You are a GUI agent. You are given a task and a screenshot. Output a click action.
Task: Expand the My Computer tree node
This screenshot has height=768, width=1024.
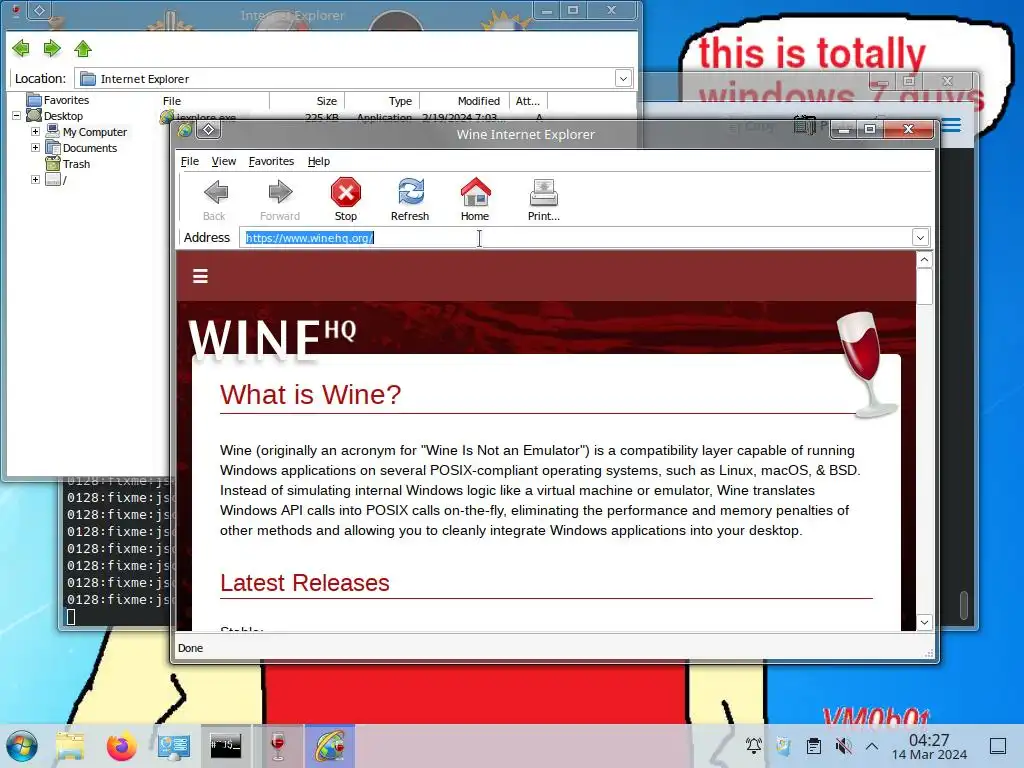point(35,131)
